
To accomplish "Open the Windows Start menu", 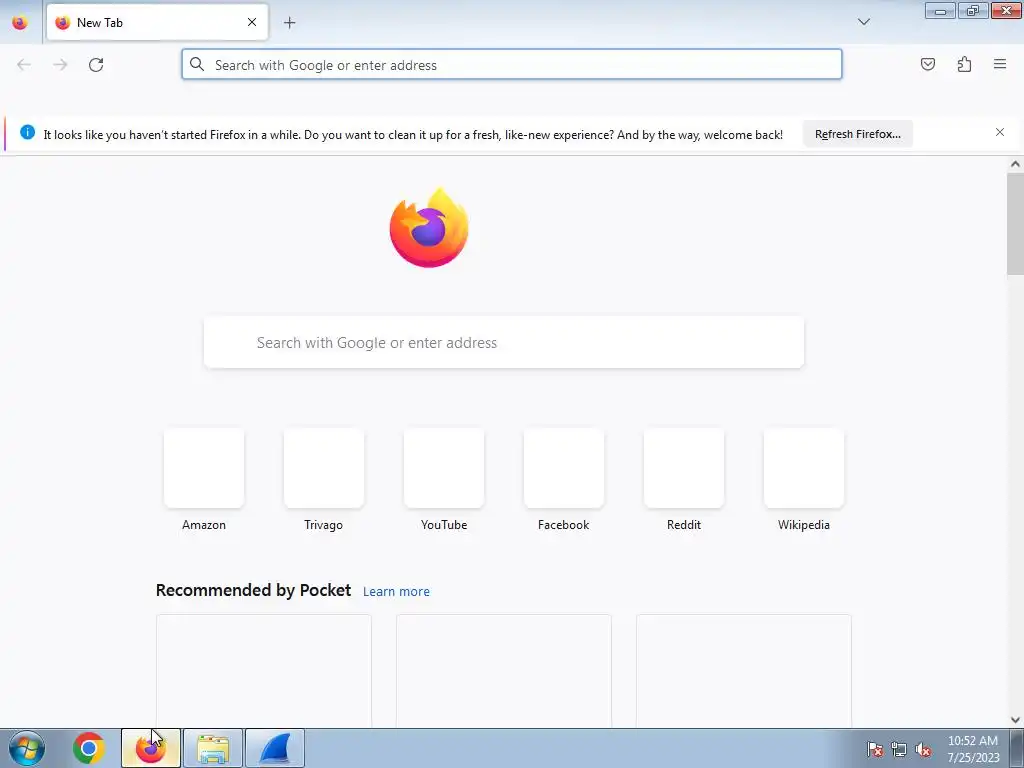I will pos(27,748).
